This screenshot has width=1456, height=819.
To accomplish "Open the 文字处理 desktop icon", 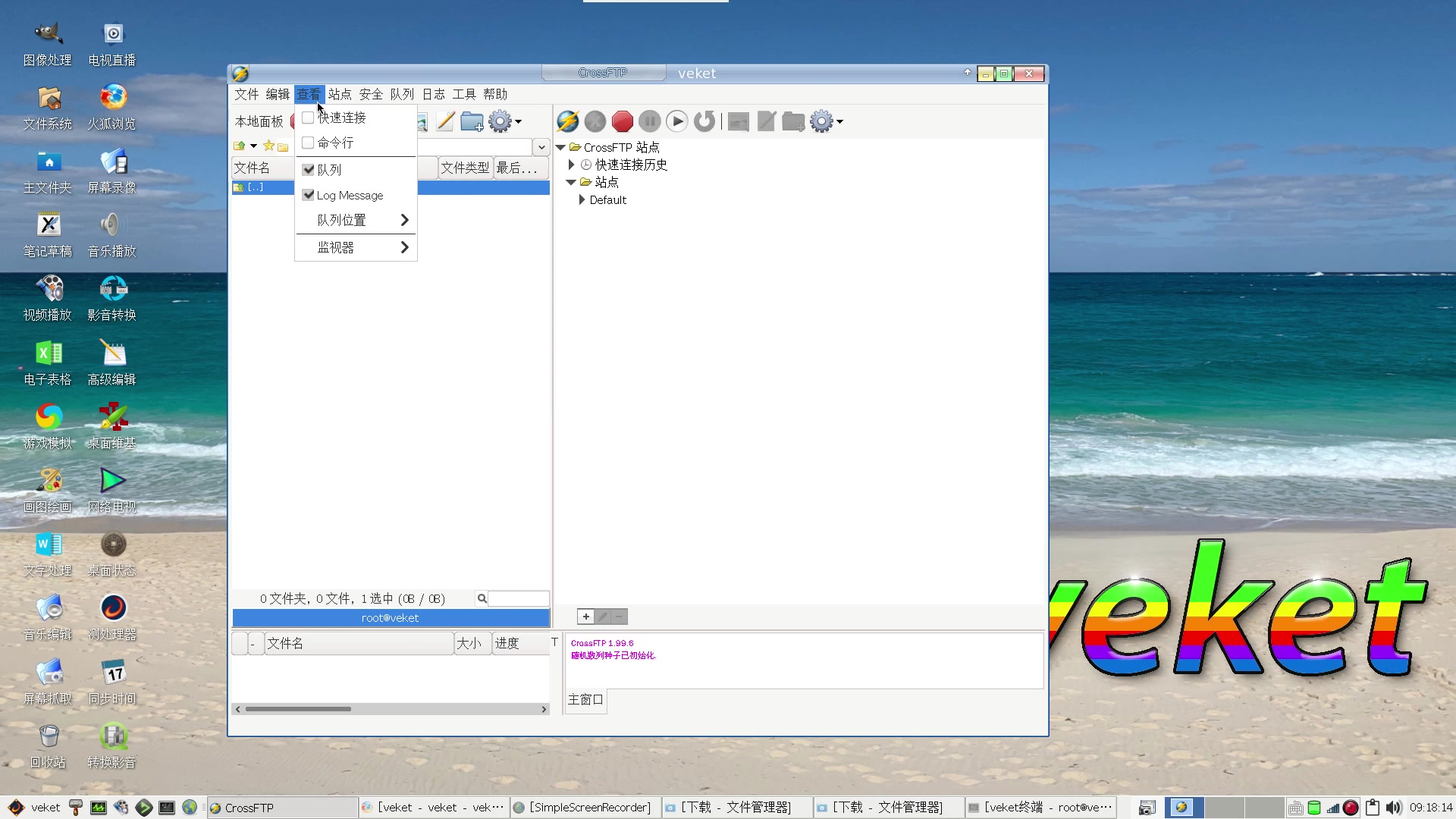I will click(47, 554).
